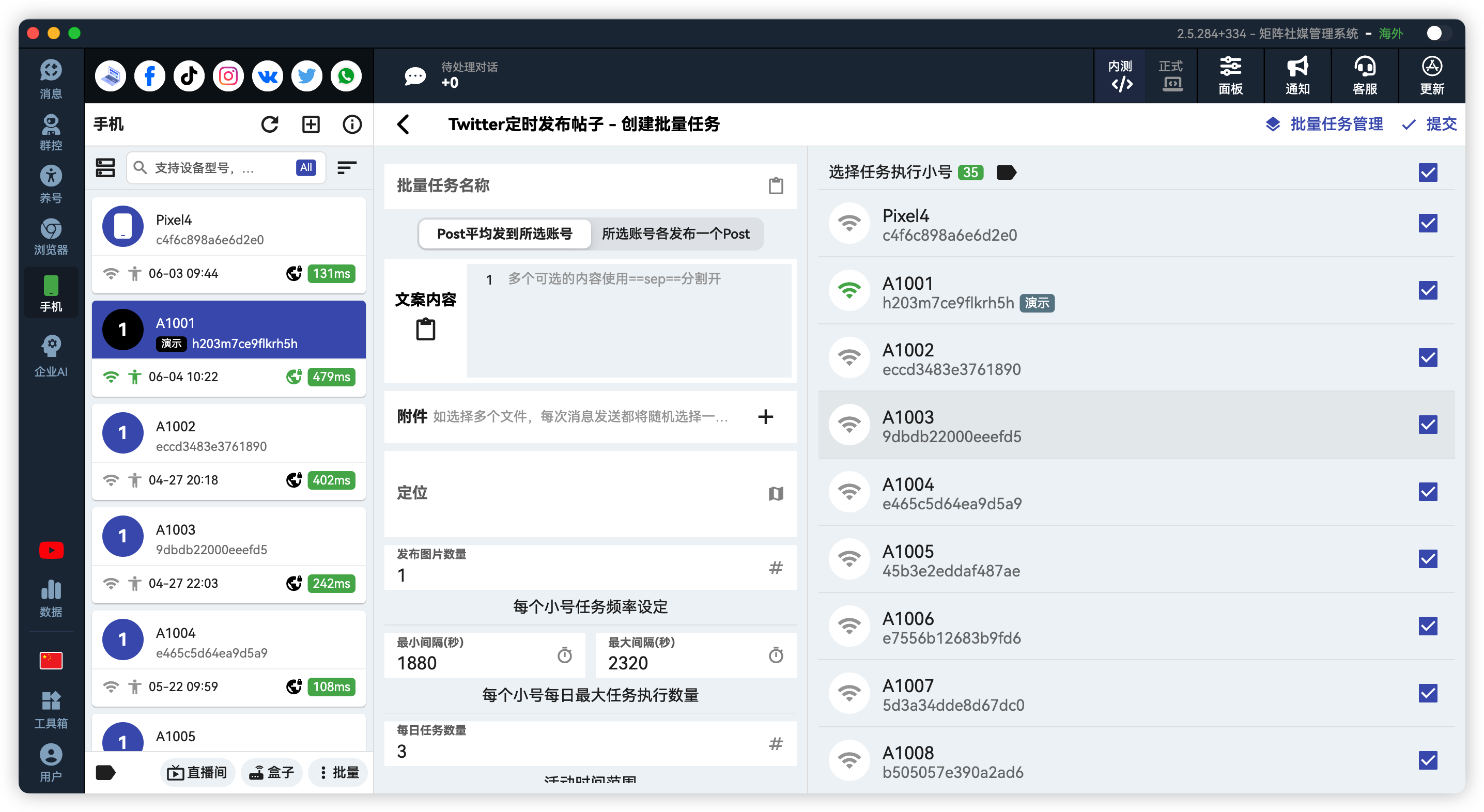Click the add device plus icon

(311, 124)
